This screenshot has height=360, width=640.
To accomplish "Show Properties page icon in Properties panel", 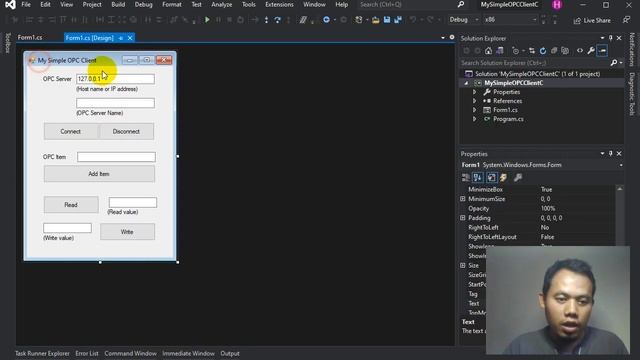I will tap(491, 178).
